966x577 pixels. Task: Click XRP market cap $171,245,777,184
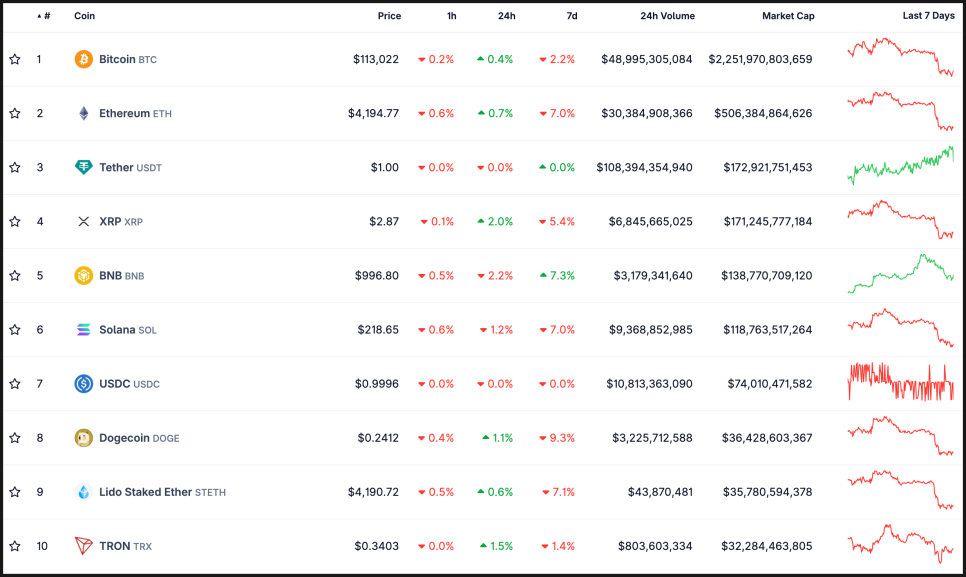[768, 222]
